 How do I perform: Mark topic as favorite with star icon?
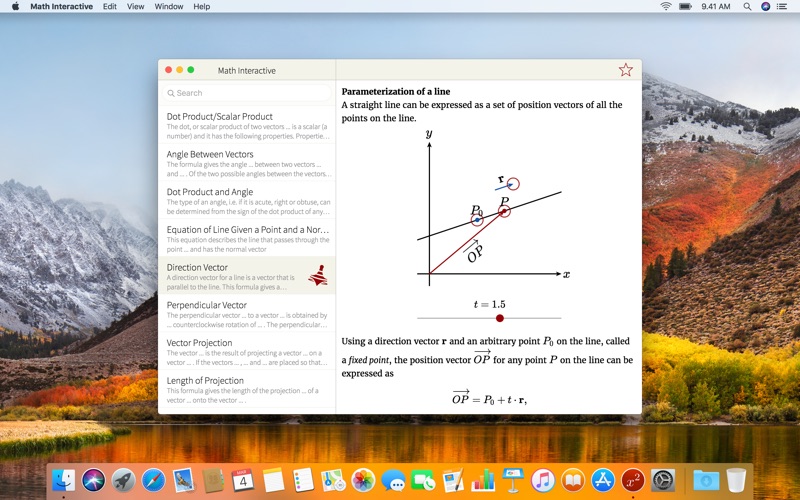point(626,70)
